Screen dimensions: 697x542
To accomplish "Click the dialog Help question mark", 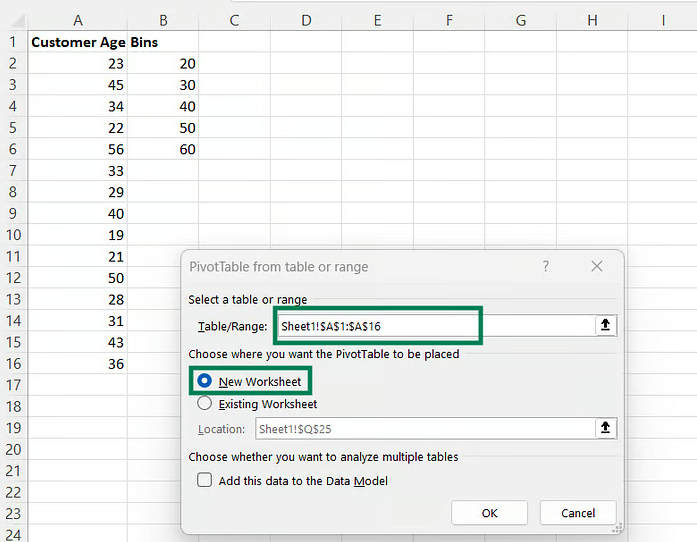I will pos(545,267).
